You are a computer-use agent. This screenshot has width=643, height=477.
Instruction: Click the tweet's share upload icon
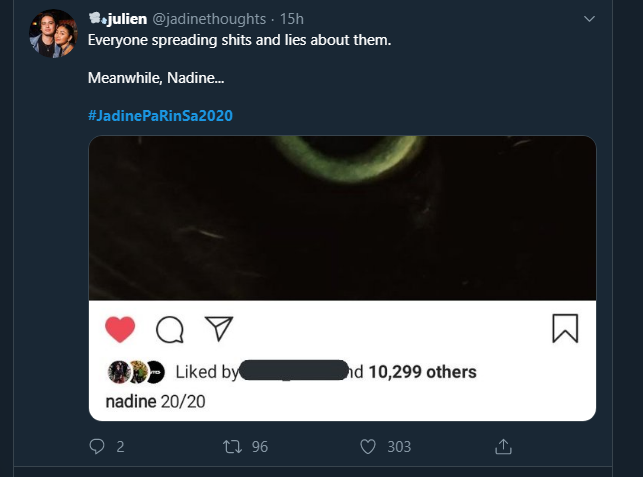pos(504,447)
